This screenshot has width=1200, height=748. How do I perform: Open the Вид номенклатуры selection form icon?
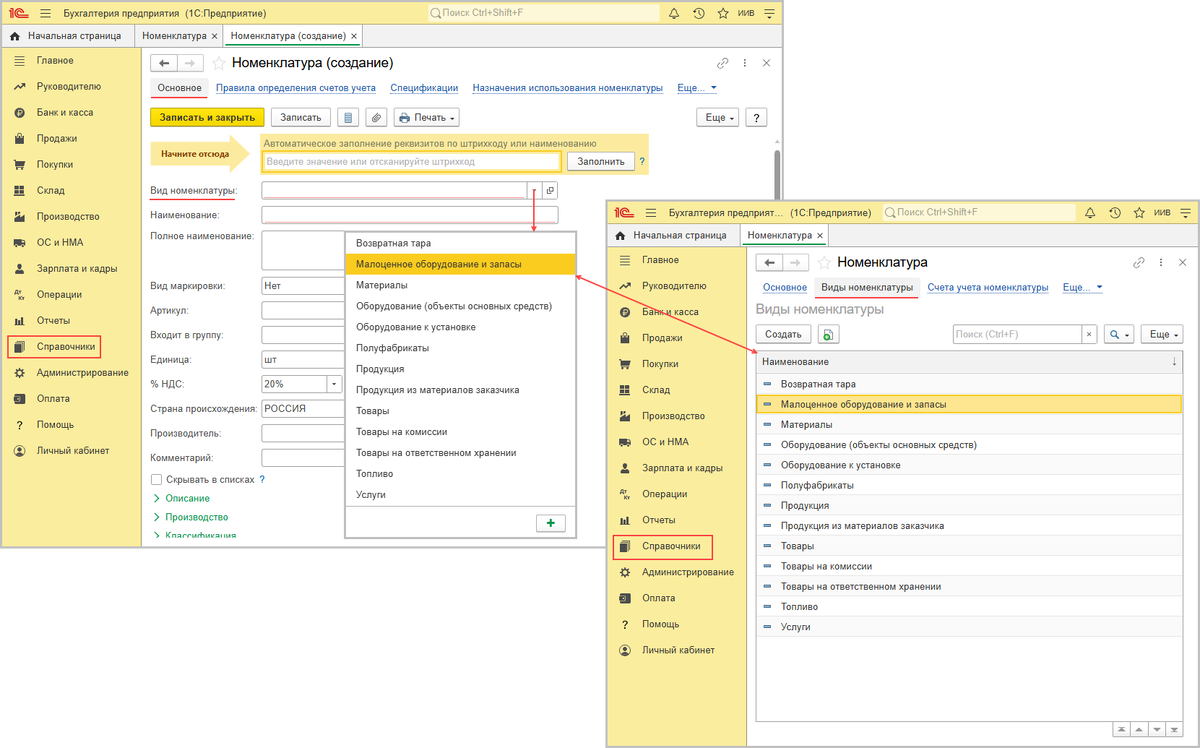click(550, 190)
